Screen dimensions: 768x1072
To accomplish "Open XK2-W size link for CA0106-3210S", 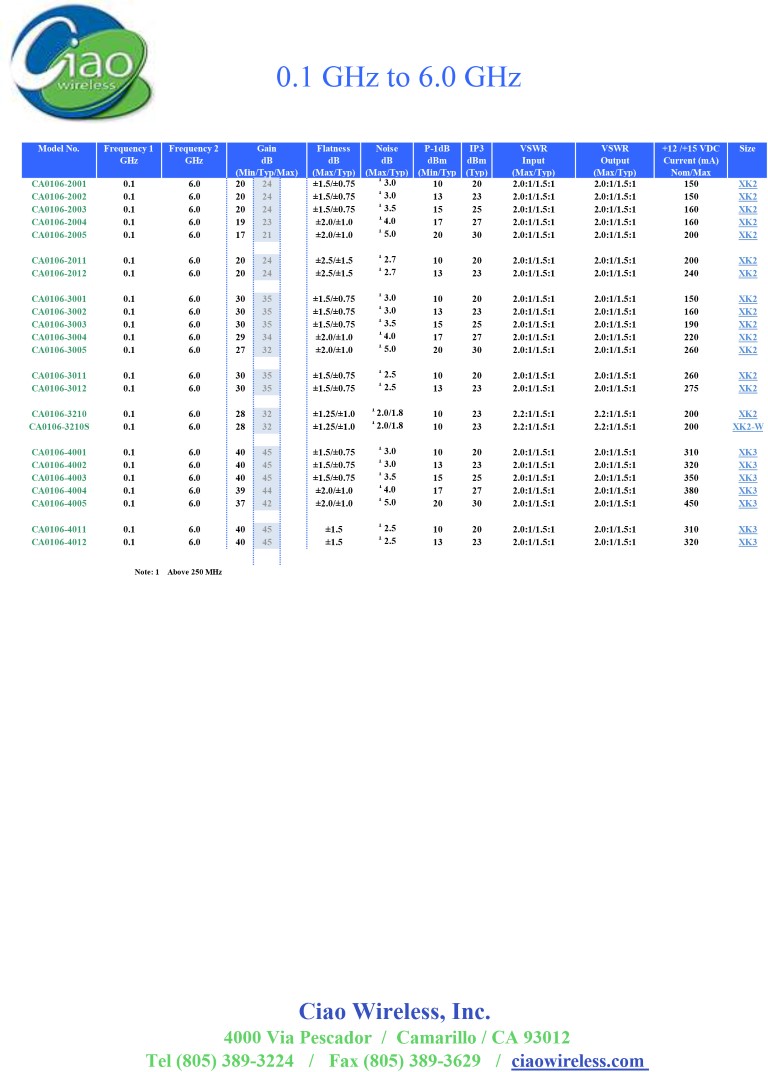I will 747,427.
